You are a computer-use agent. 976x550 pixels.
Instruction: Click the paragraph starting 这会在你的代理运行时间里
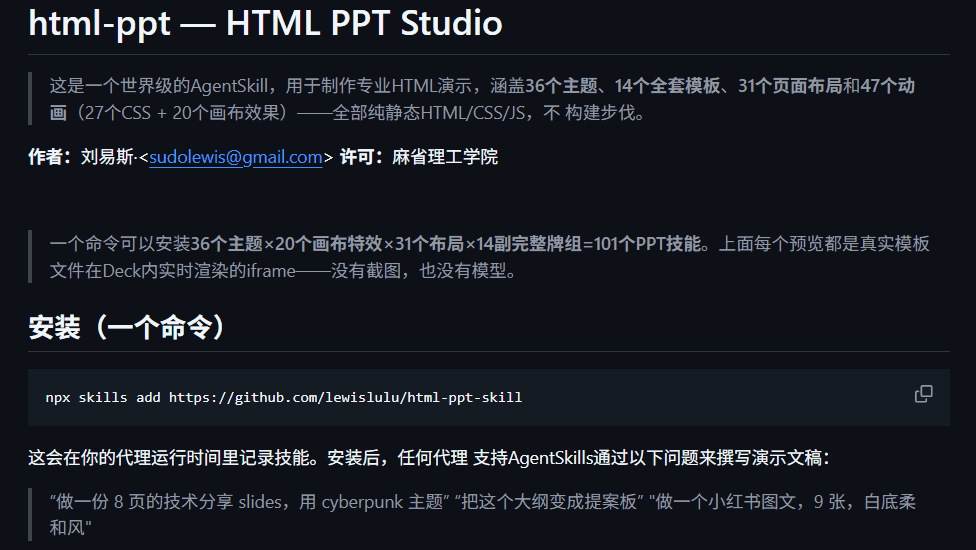pos(429,458)
